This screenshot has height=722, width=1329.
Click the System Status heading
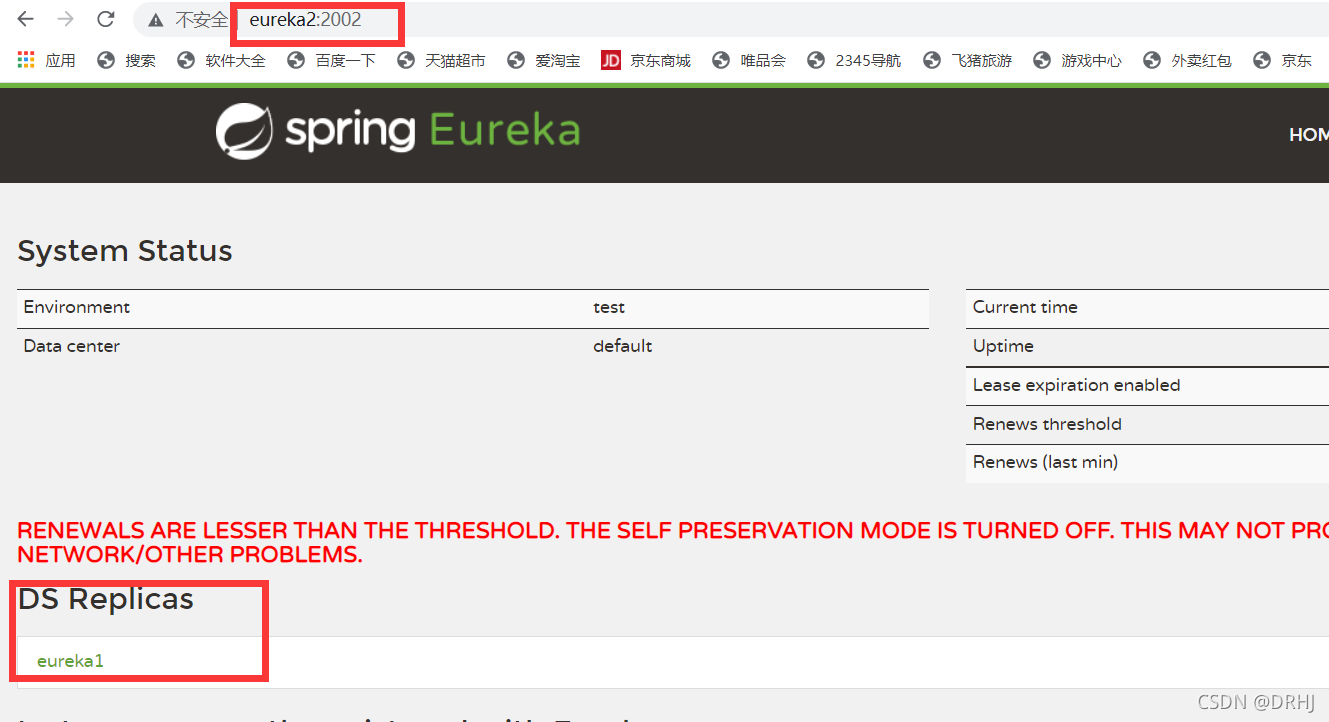[x=125, y=251]
